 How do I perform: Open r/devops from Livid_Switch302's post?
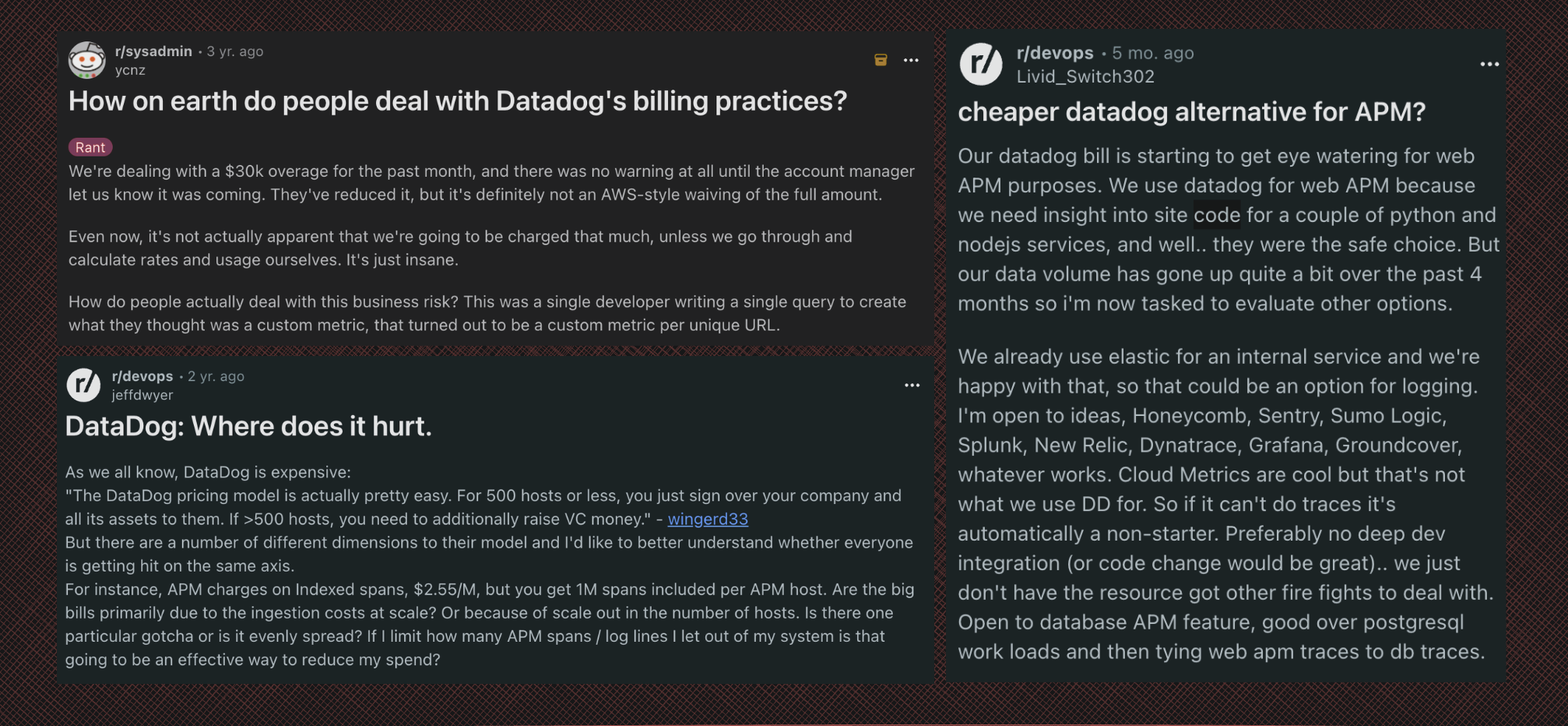tap(1055, 53)
